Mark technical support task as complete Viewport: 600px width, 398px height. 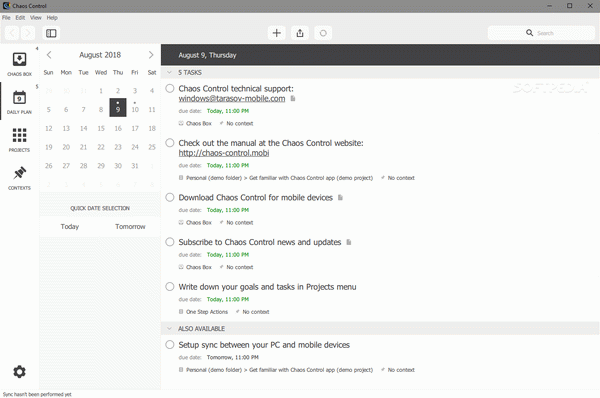[x=170, y=88]
